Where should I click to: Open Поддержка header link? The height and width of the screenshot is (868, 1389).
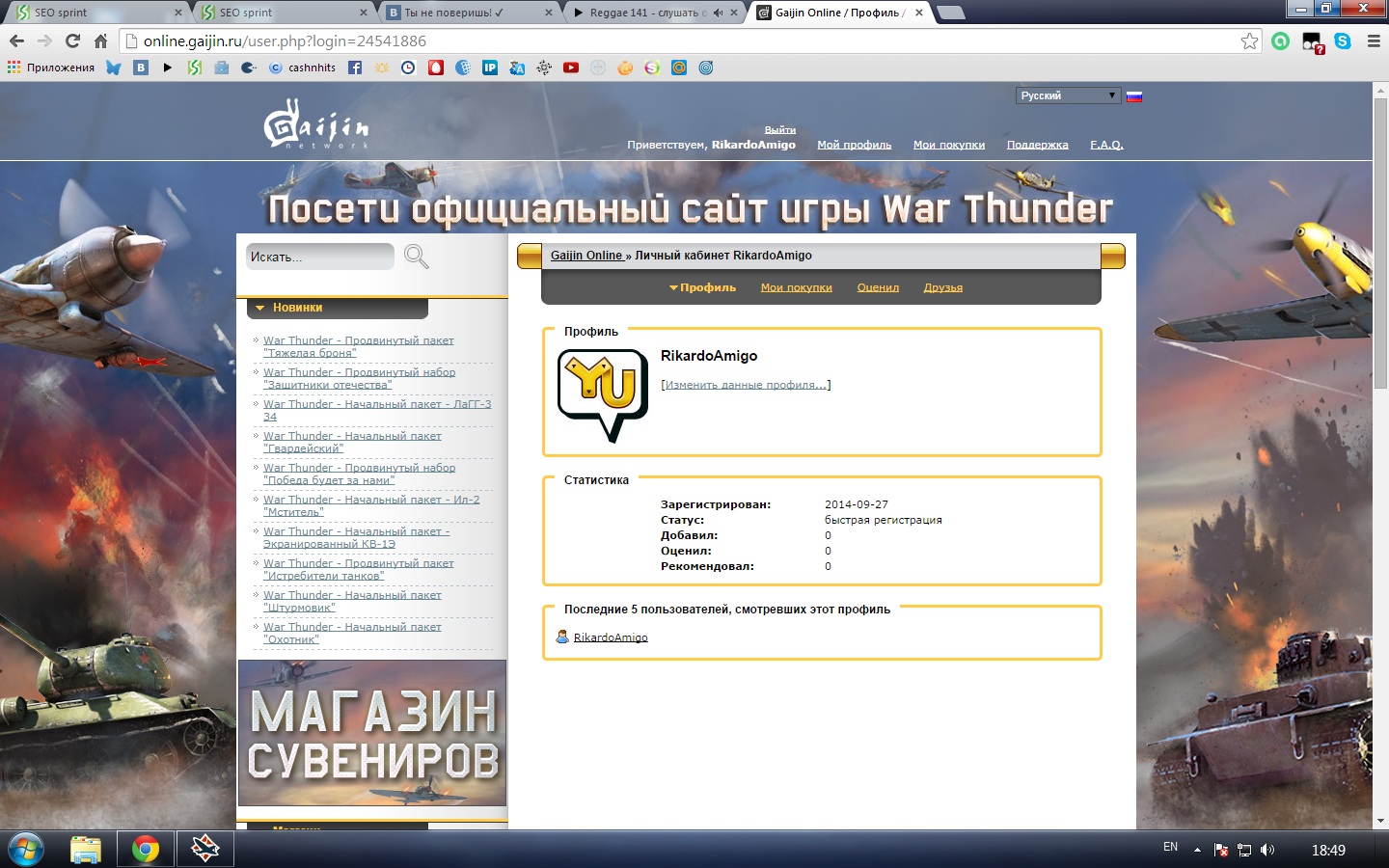pyautogui.click(x=1037, y=145)
